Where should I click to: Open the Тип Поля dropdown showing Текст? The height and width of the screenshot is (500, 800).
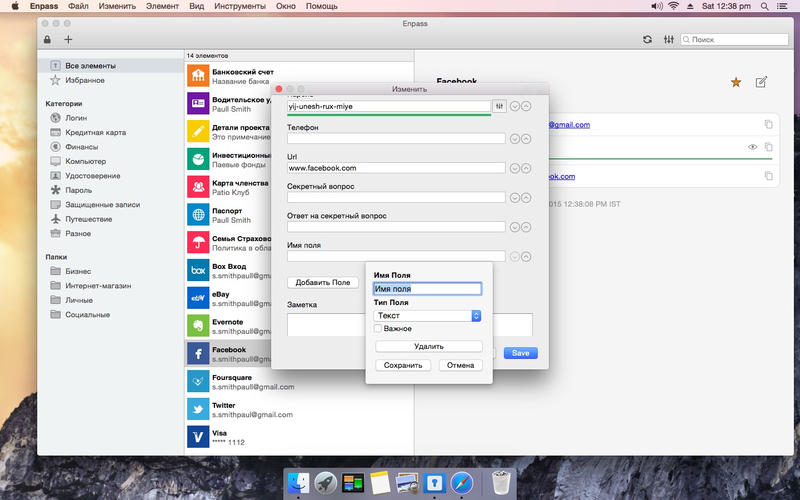point(427,315)
